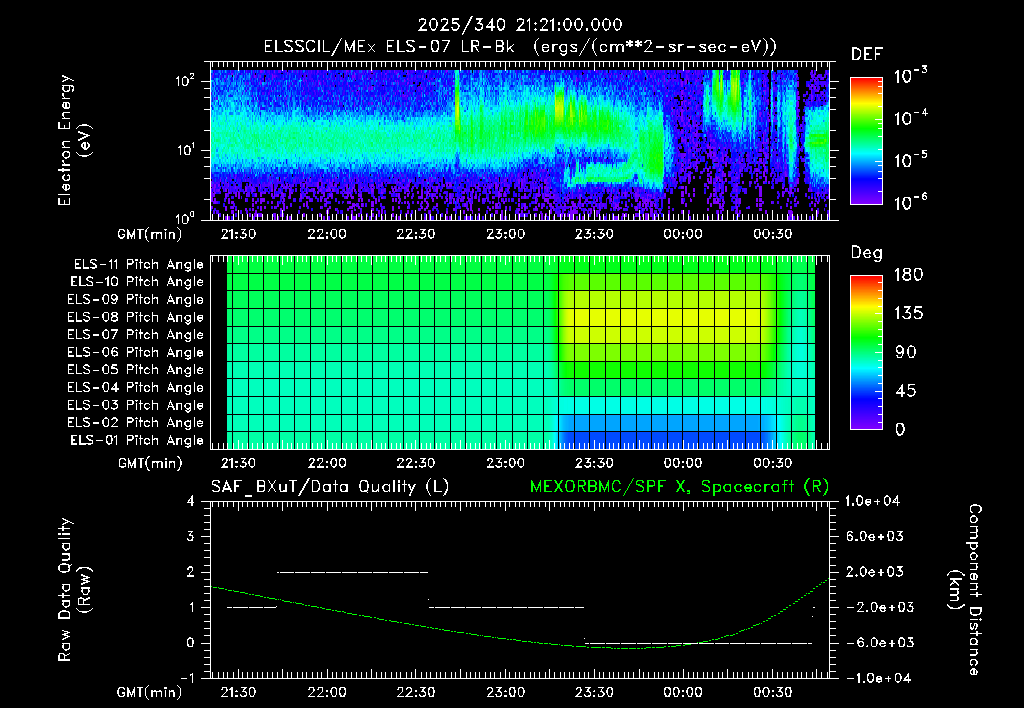Select the ELS-02 Pitch Angle row label

(136, 423)
